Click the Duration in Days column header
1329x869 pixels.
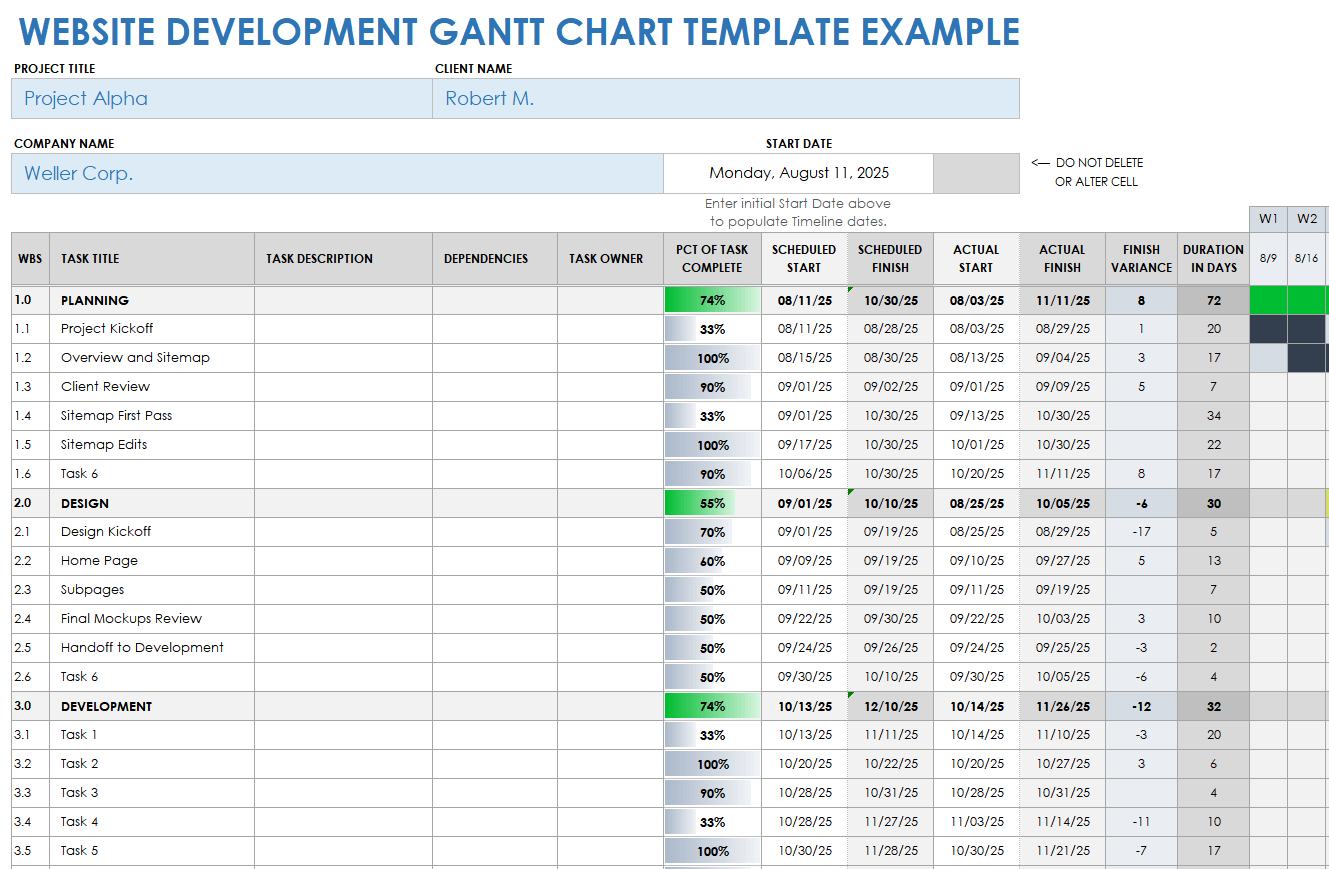[1213, 259]
